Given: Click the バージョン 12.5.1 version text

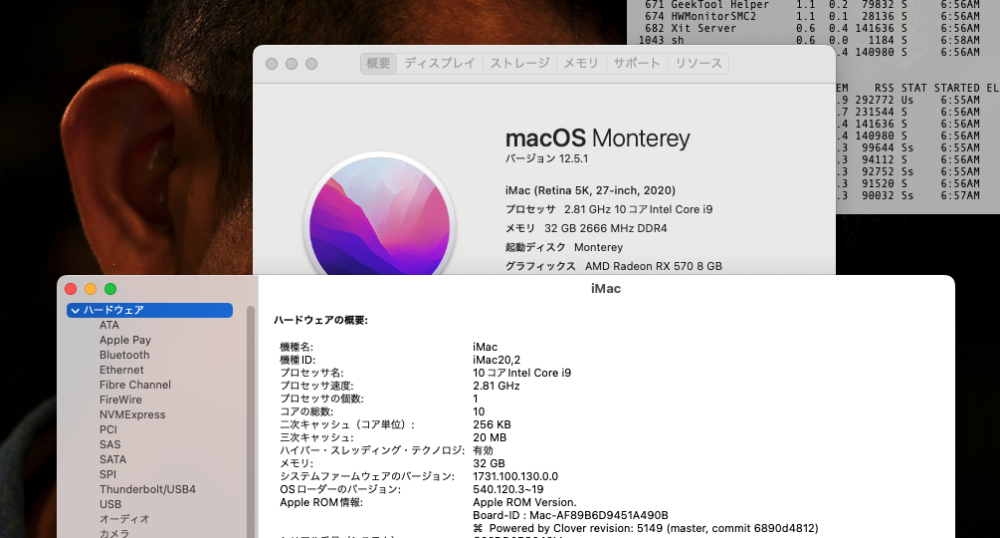Looking at the screenshot, I should [x=547, y=159].
